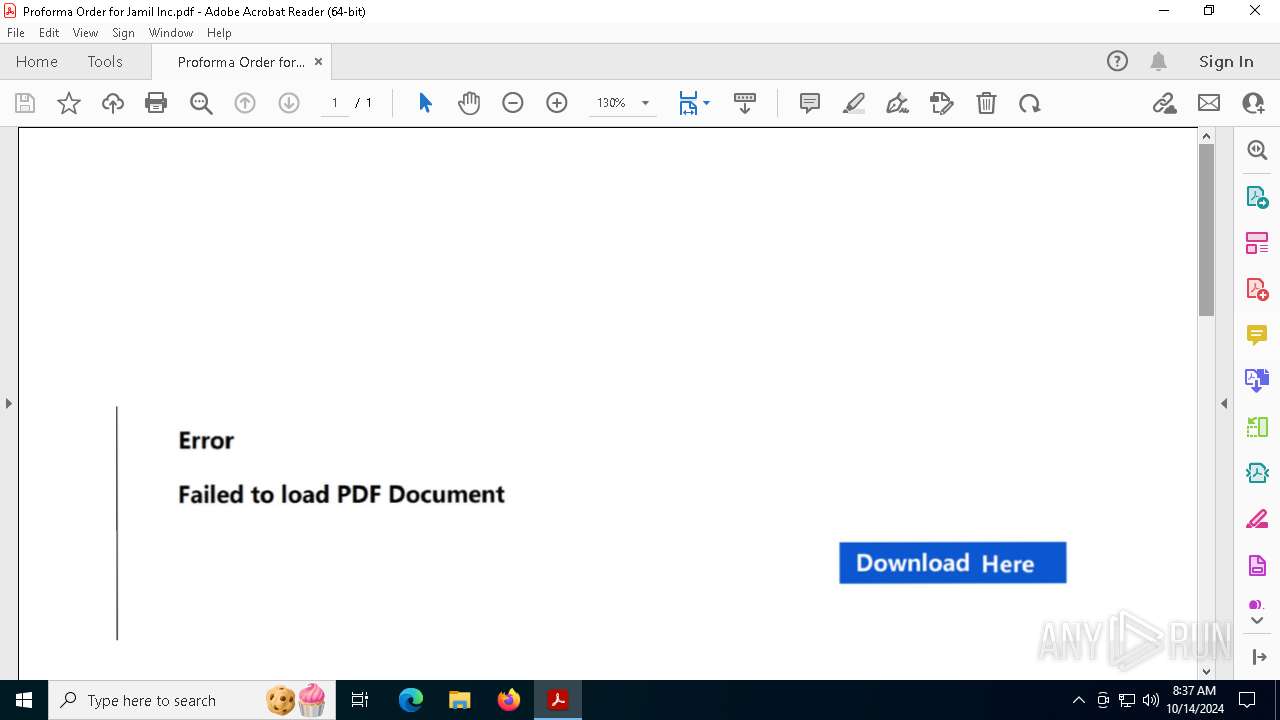The width and height of the screenshot is (1280, 720).
Task: Open Create PDF red tool
Action: 1257,289
